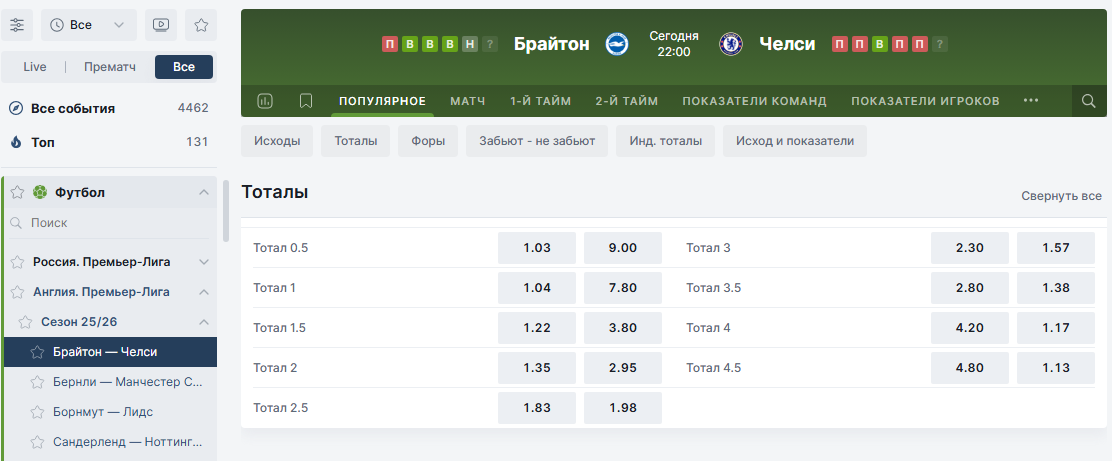Open the match statistics chart icon
Screen dimensions: 1112x461
point(265,101)
